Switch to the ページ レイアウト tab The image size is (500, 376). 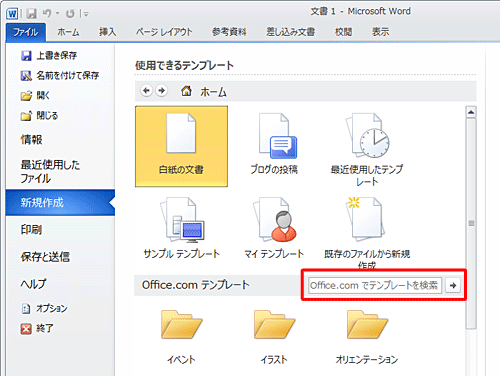pyautogui.click(x=164, y=32)
